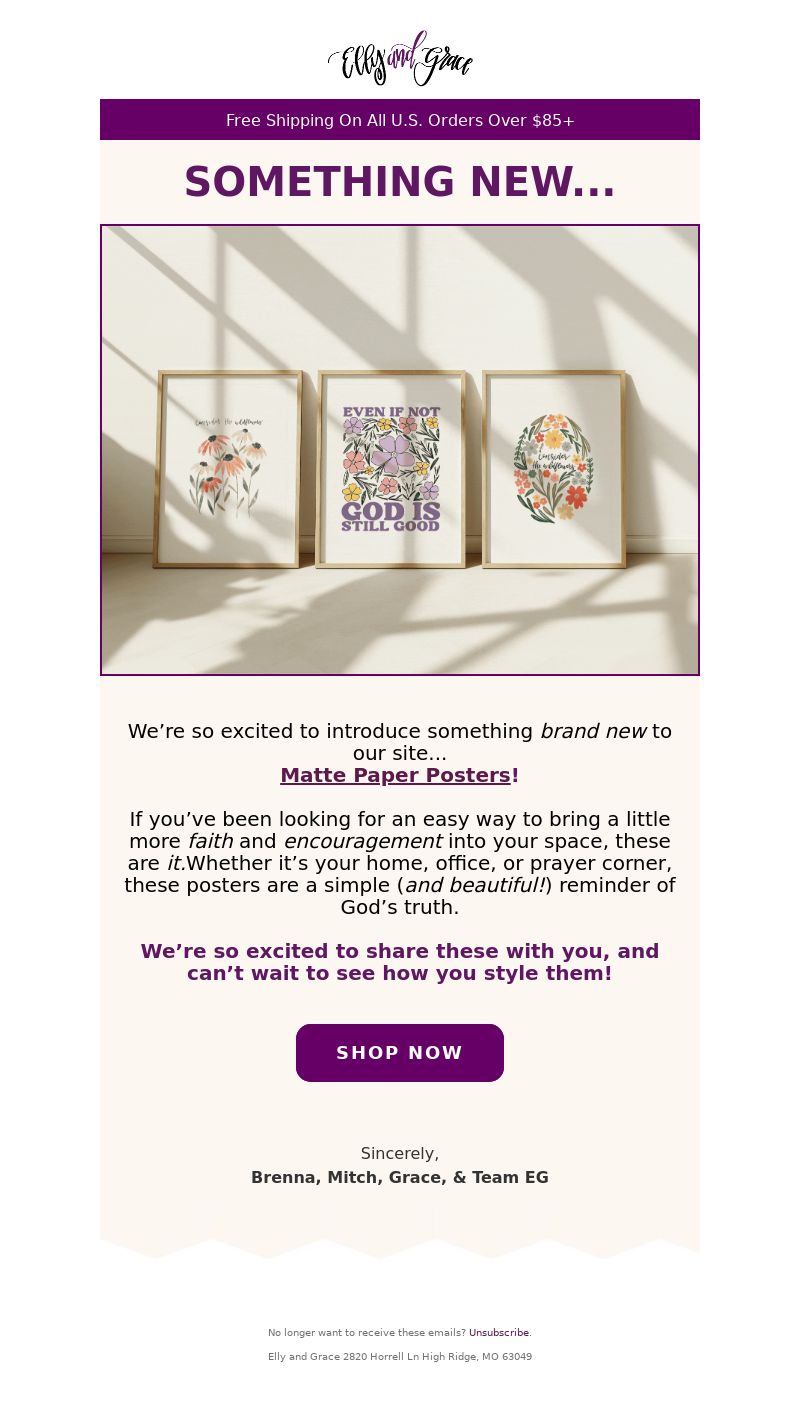Image resolution: width=800 pixels, height=1417 pixels.
Task: Click the Unsubscribe link in footer
Action: (499, 1333)
